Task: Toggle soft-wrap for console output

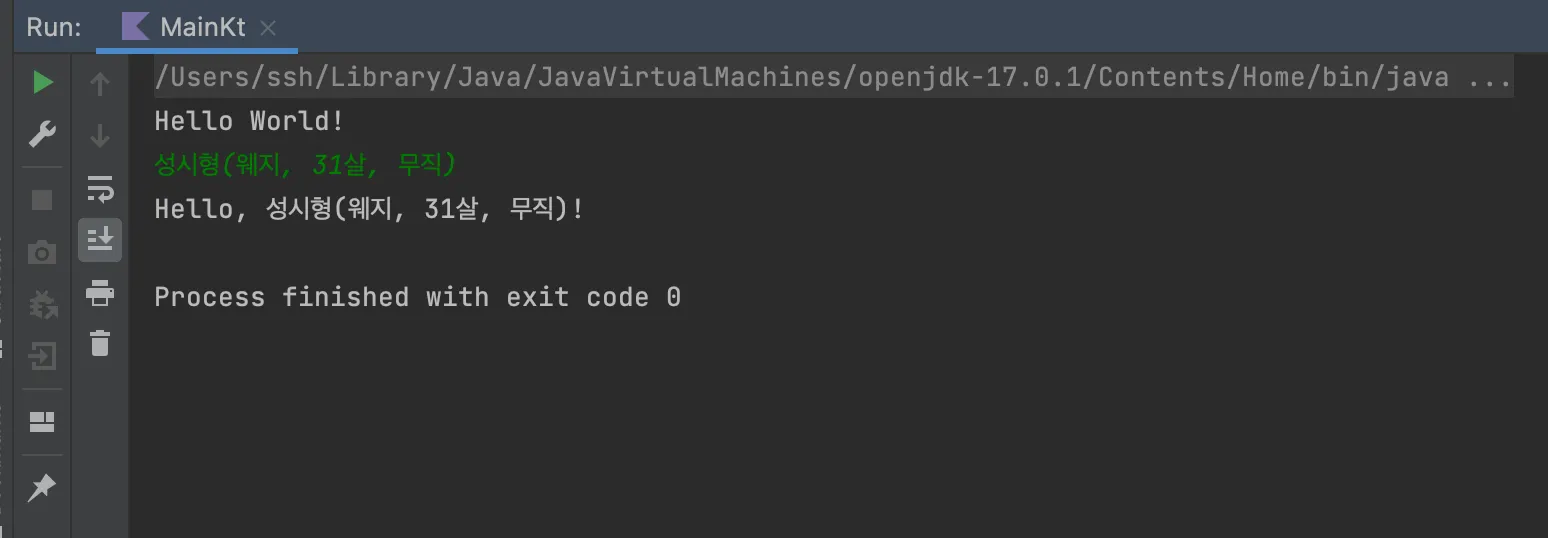Action: tap(100, 188)
